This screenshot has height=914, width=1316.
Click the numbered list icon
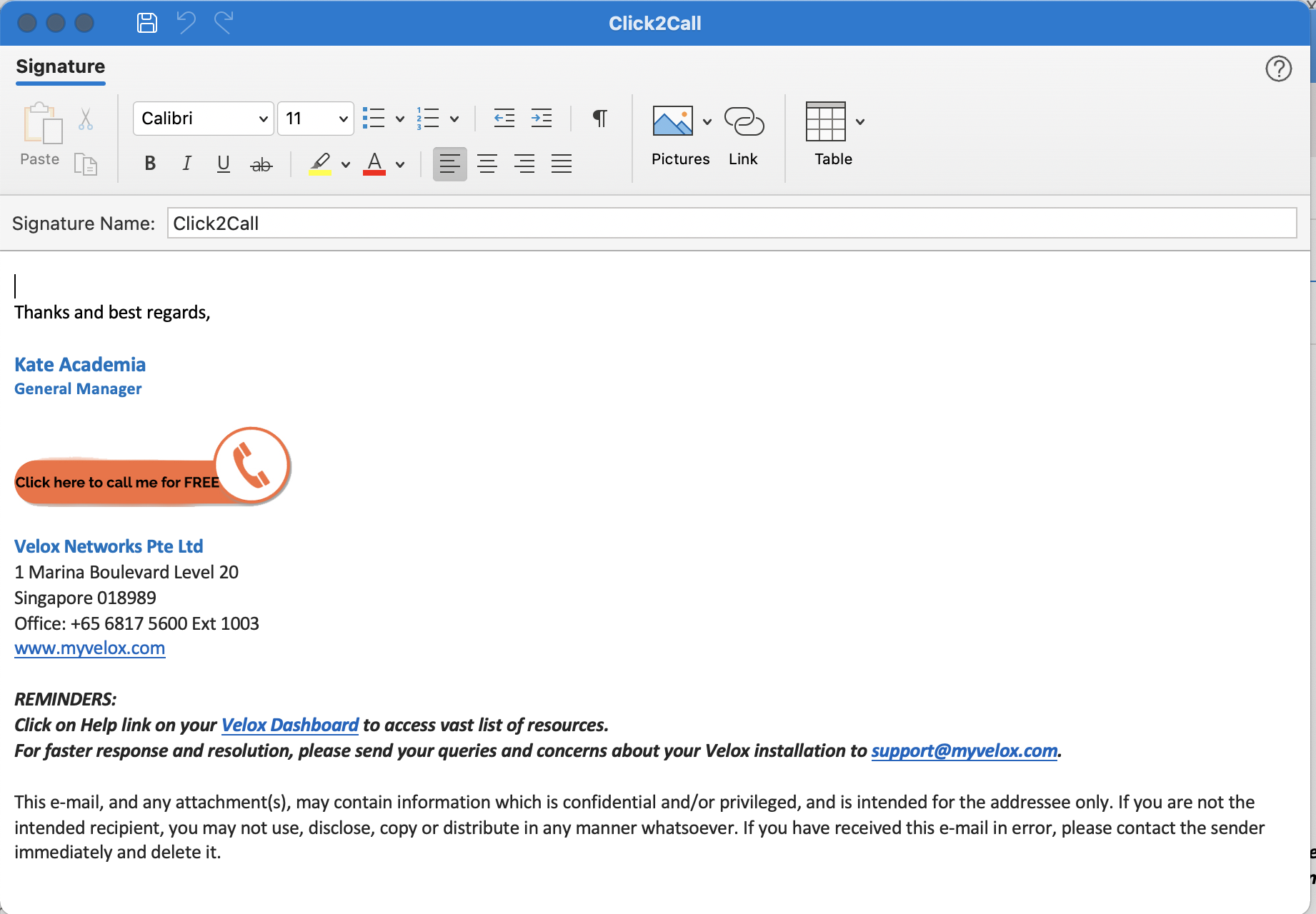click(428, 119)
